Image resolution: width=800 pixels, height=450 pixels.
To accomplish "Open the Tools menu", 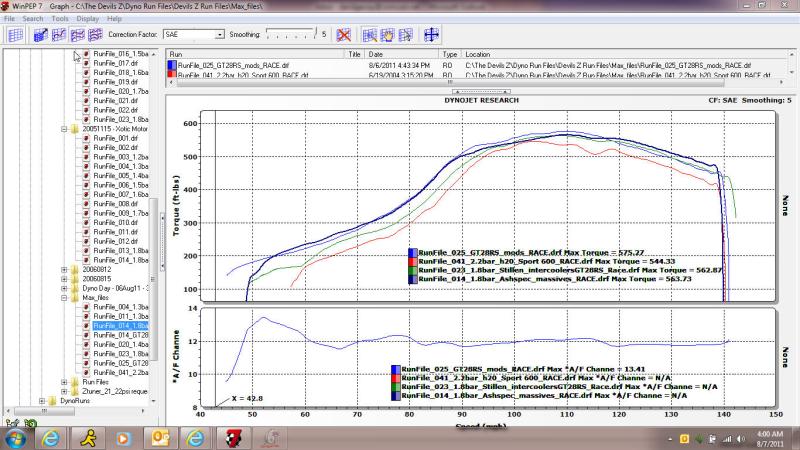I will point(60,18).
